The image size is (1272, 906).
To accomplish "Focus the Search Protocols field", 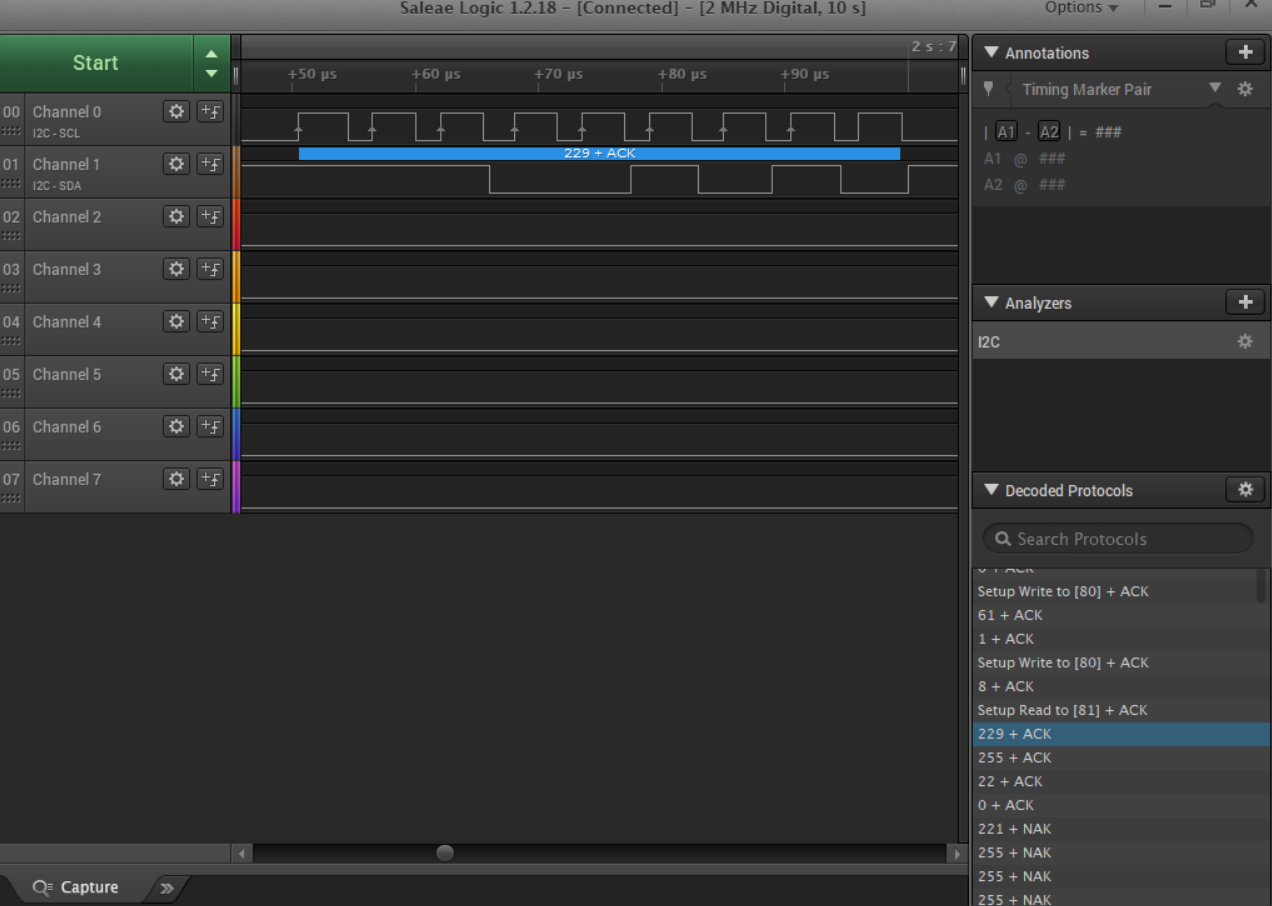I will [x=1118, y=539].
